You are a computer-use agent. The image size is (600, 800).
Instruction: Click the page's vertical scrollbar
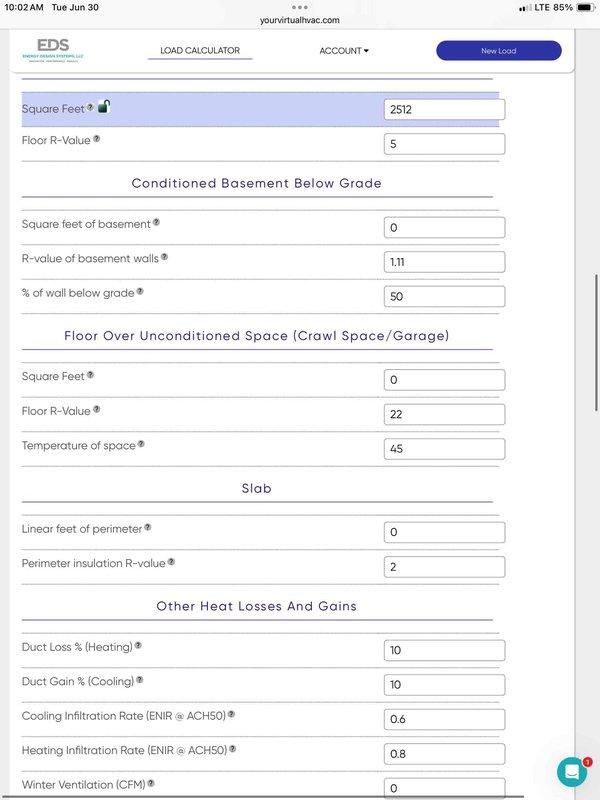(x=596, y=342)
